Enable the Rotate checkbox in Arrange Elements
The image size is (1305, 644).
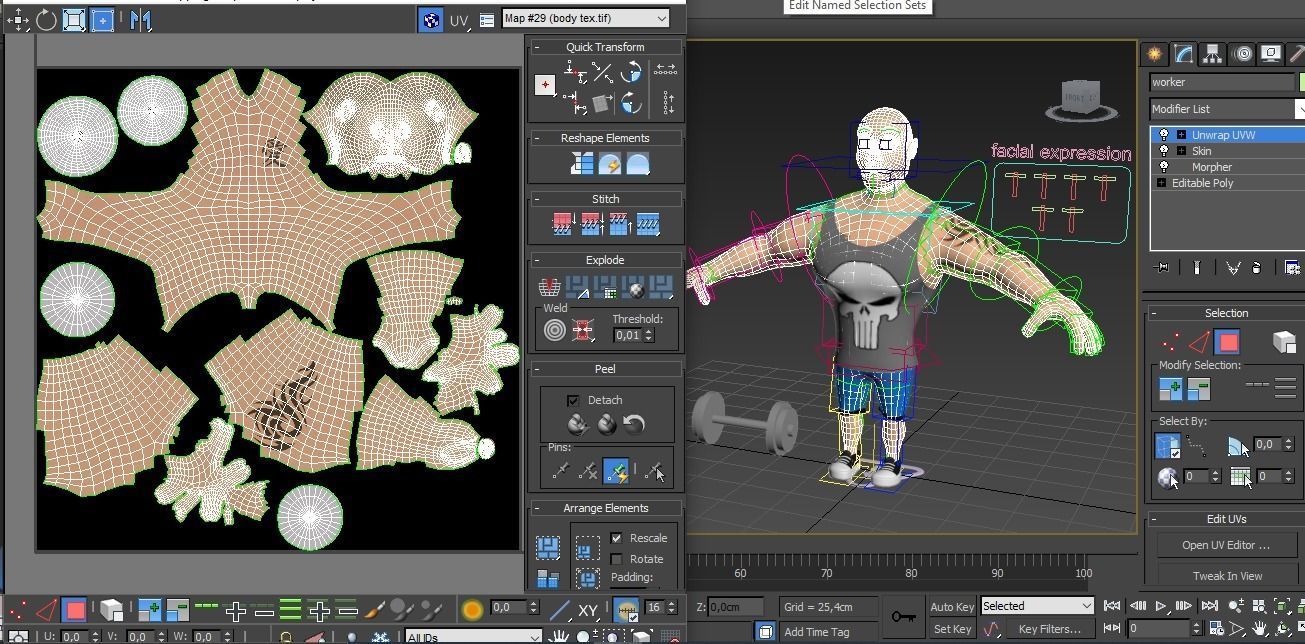pyautogui.click(x=617, y=559)
